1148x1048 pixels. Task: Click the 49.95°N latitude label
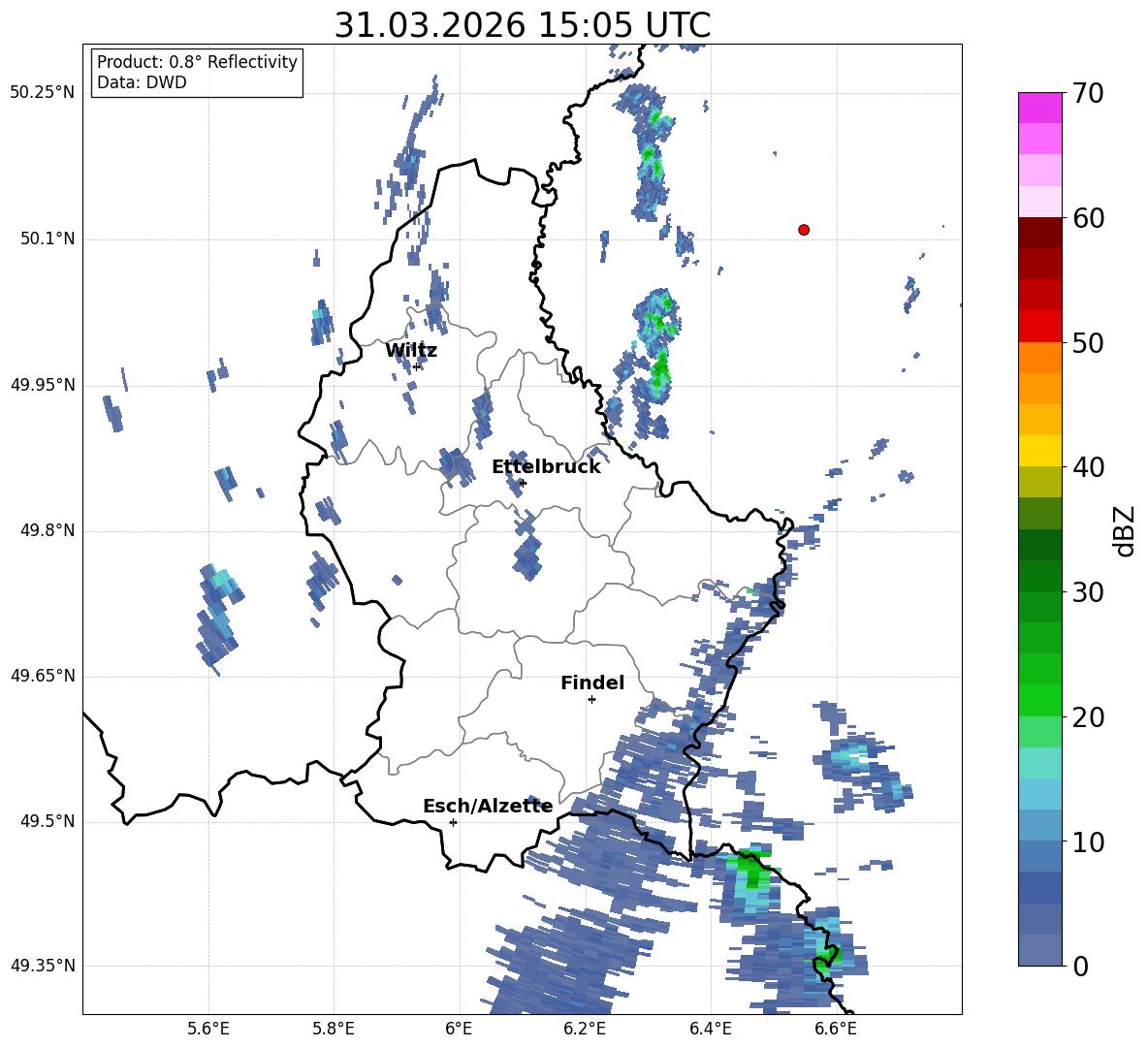[43, 384]
